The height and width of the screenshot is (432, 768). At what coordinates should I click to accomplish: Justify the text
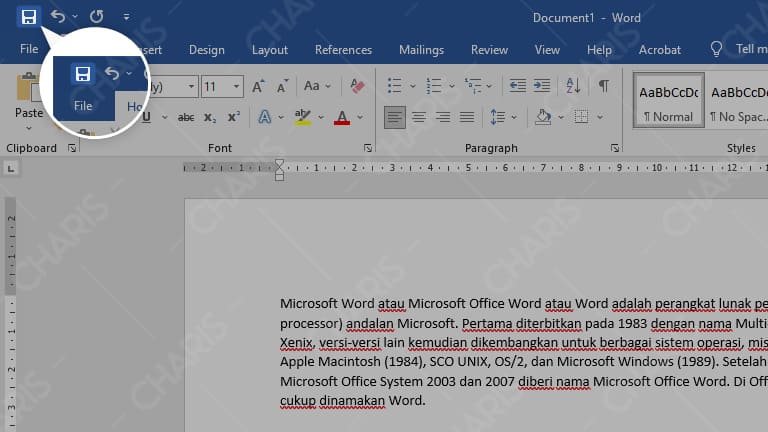[x=467, y=117]
